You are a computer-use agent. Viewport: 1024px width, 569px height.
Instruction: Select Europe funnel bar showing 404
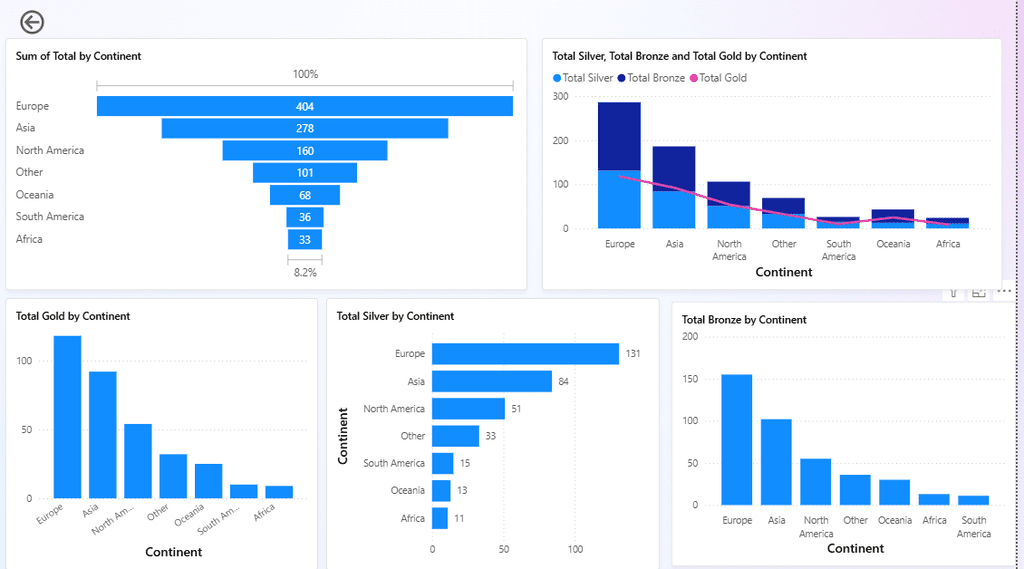[x=305, y=106]
